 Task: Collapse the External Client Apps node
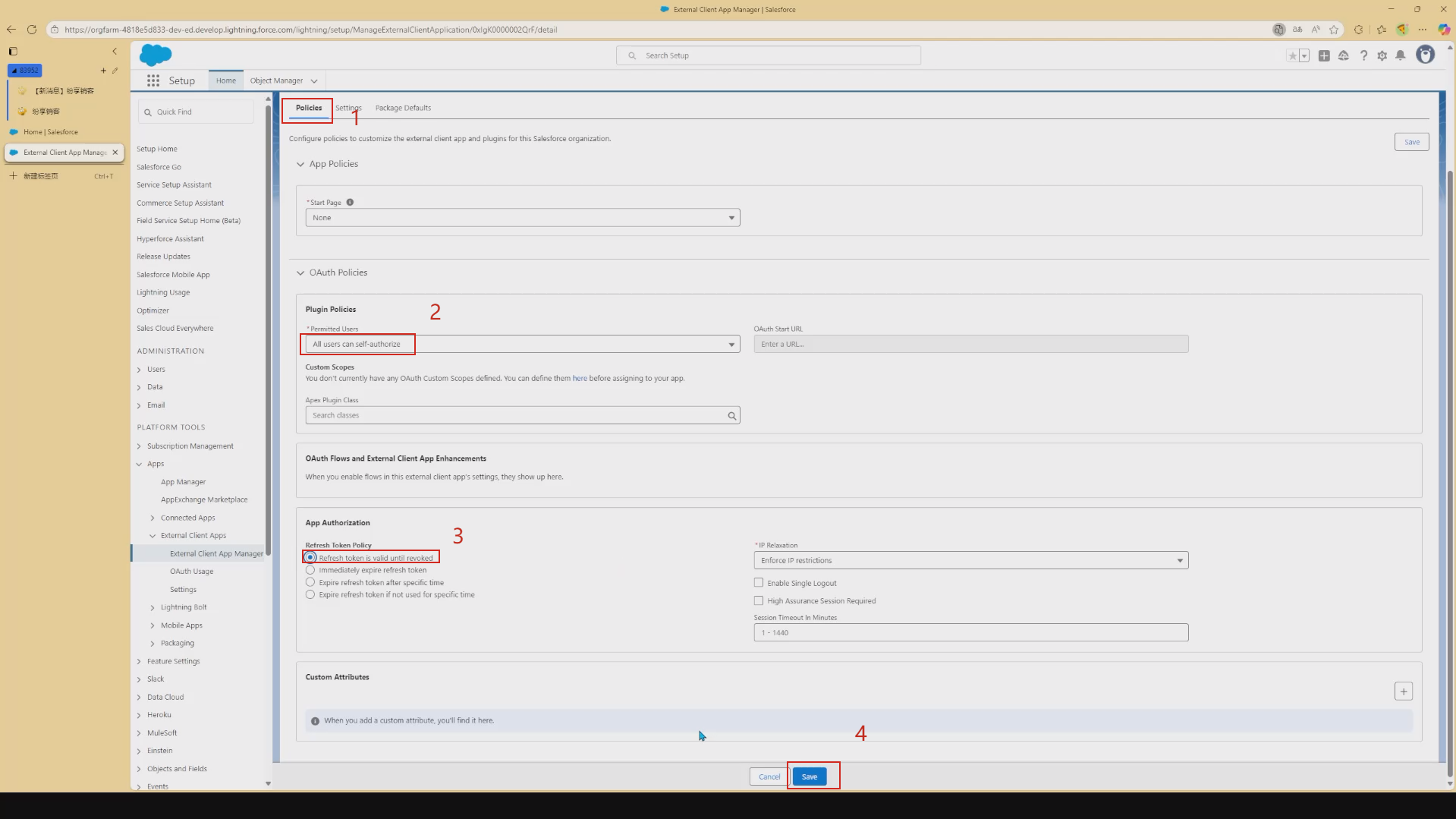coord(153,536)
